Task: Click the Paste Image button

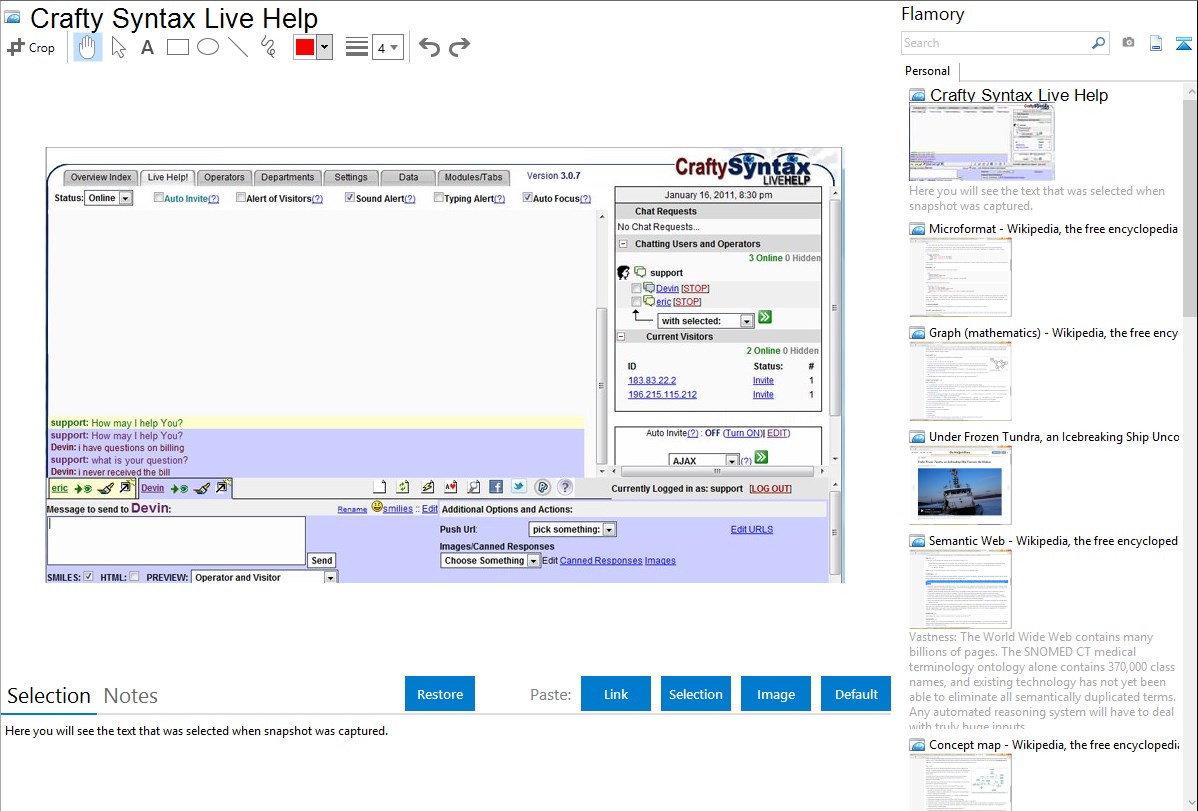Action: click(x=776, y=694)
